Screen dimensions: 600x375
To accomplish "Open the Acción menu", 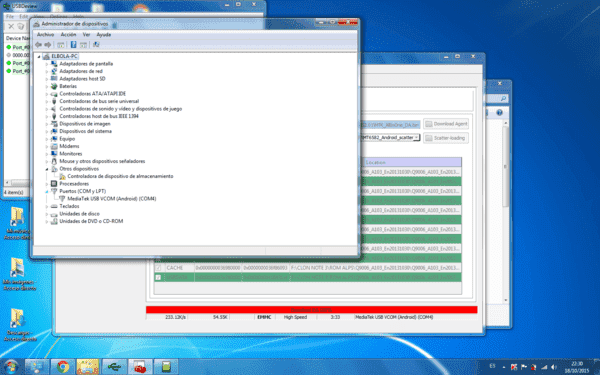I will [68, 34].
